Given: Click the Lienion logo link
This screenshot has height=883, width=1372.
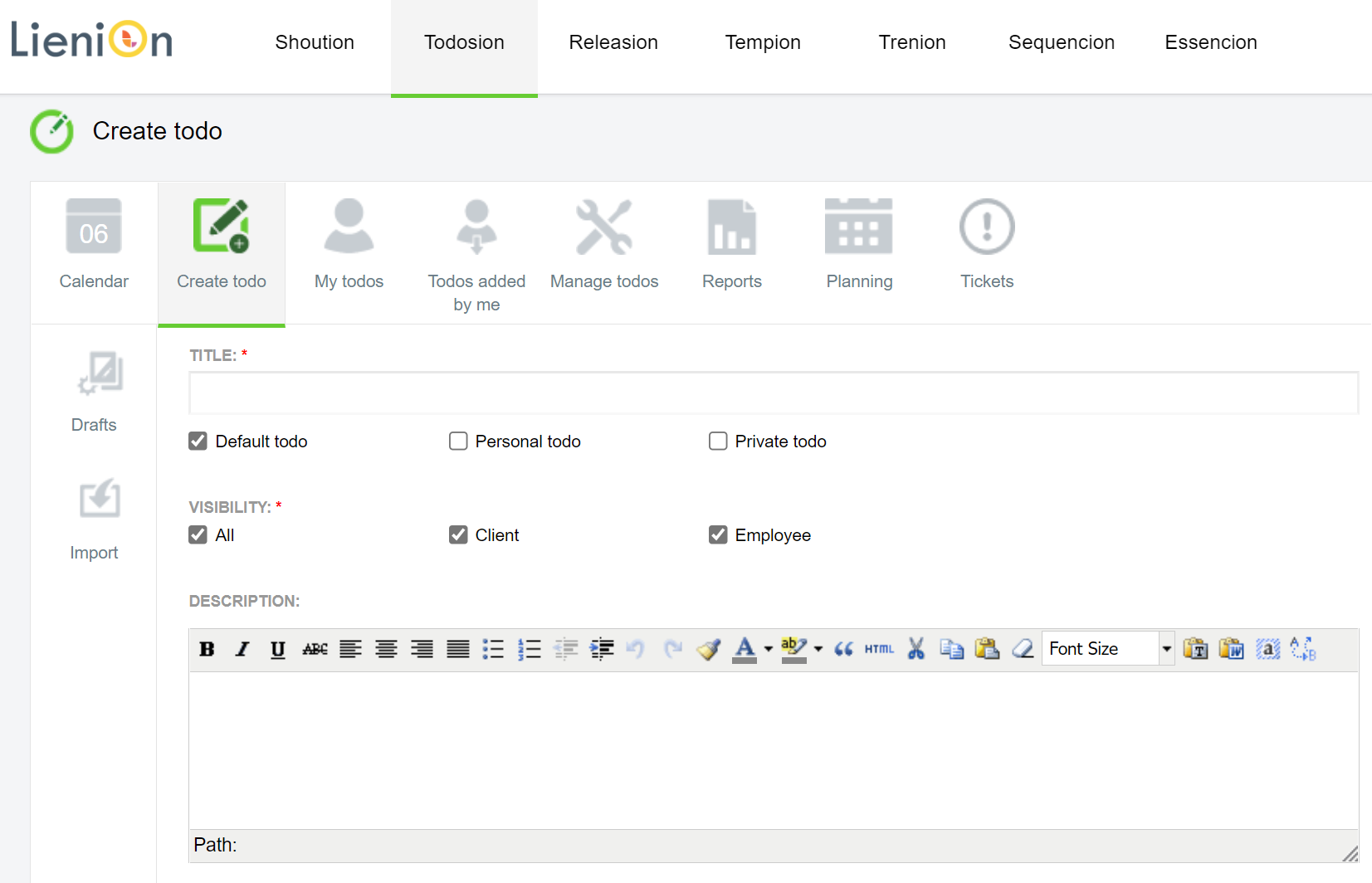Looking at the screenshot, I should pyautogui.click(x=91, y=40).
